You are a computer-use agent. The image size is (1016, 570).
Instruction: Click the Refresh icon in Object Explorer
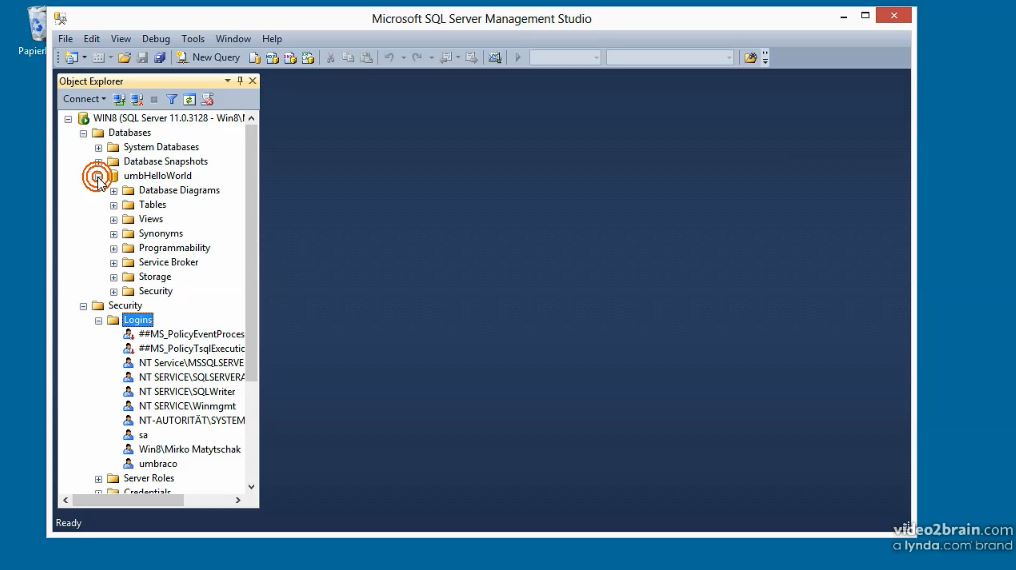tap(189, 99)
